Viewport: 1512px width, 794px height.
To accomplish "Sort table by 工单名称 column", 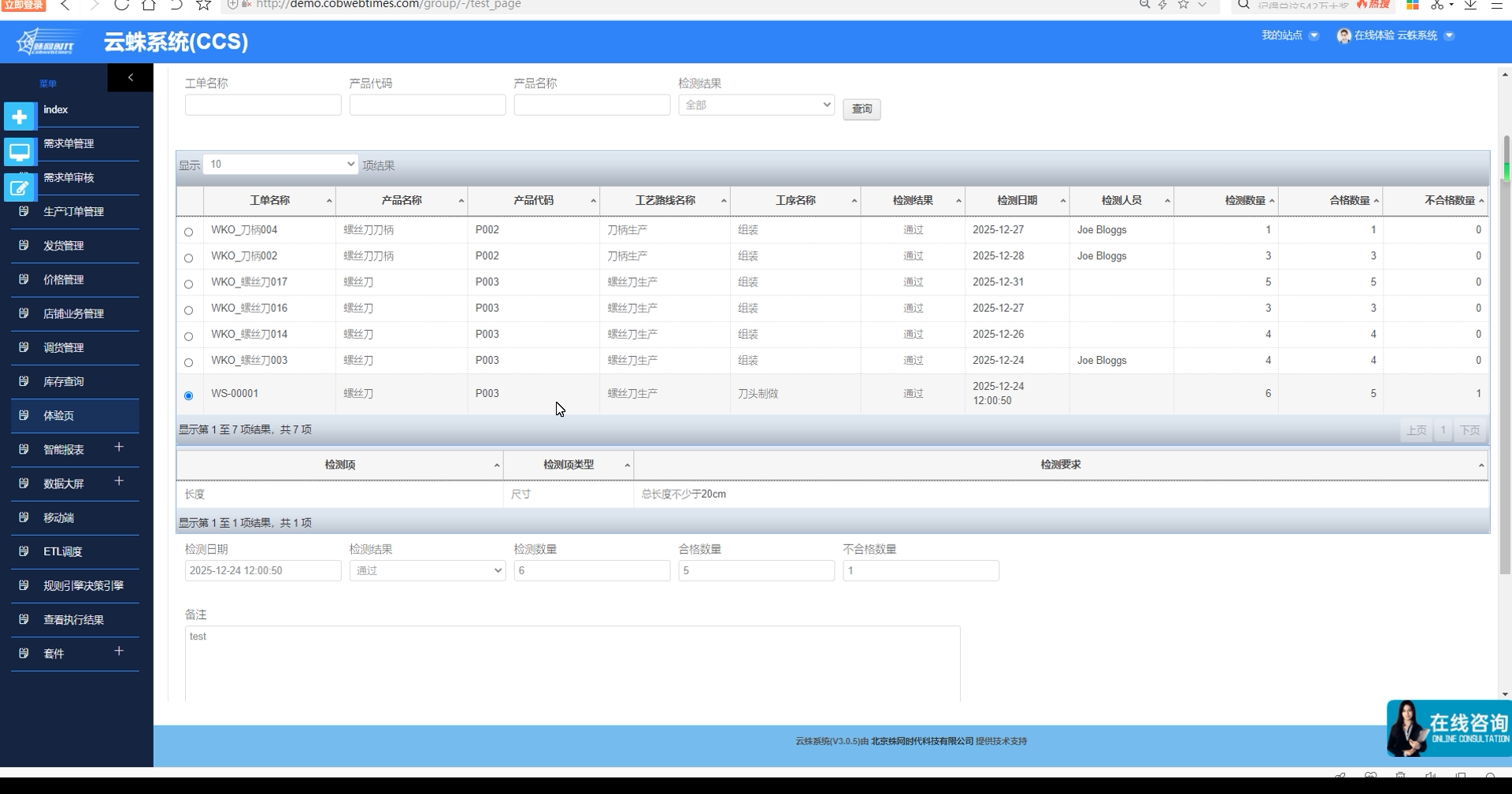I will click(x=269, y=201).
